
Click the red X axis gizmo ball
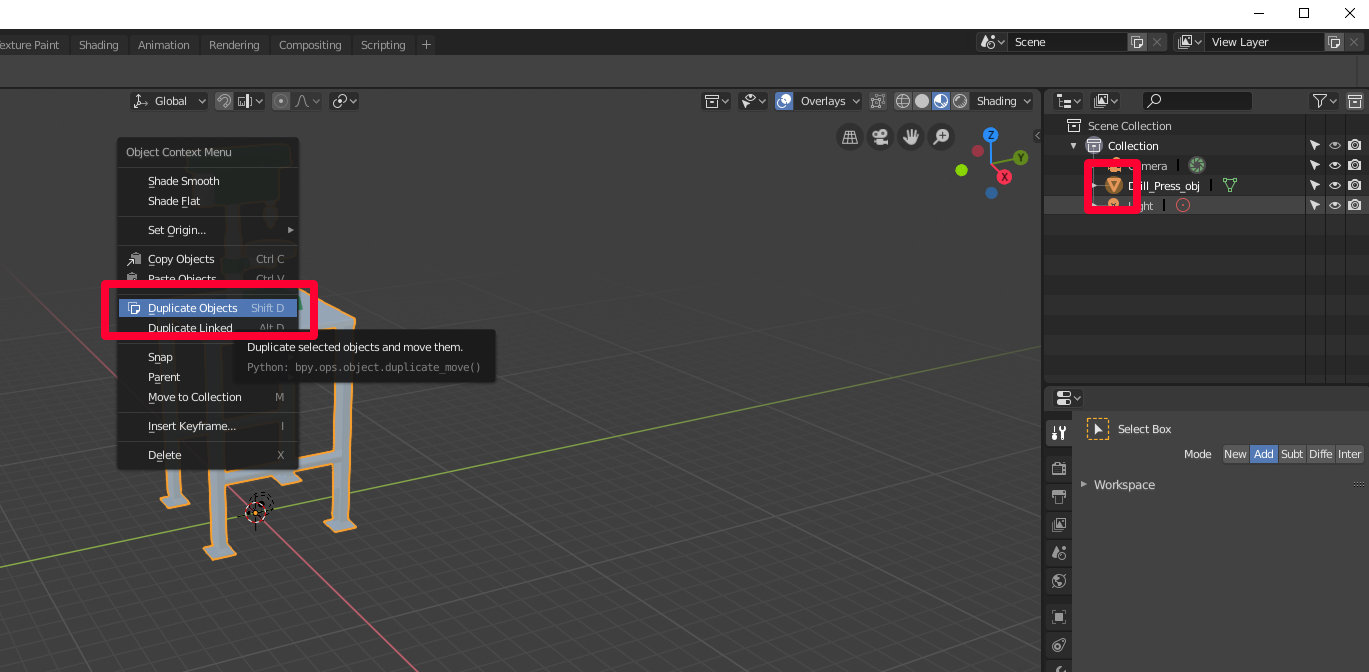coord(1004,177)
